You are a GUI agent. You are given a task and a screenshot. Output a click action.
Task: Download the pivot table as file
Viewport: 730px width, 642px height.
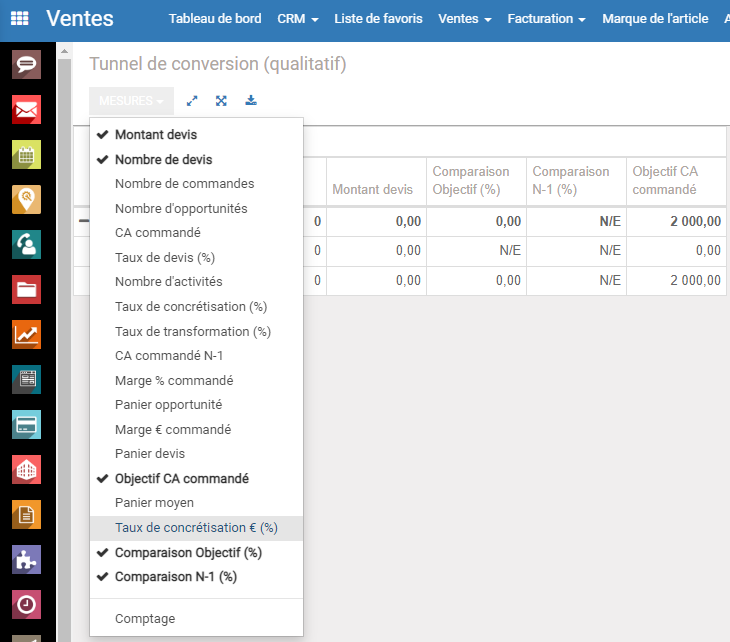(x=251, y=100)
